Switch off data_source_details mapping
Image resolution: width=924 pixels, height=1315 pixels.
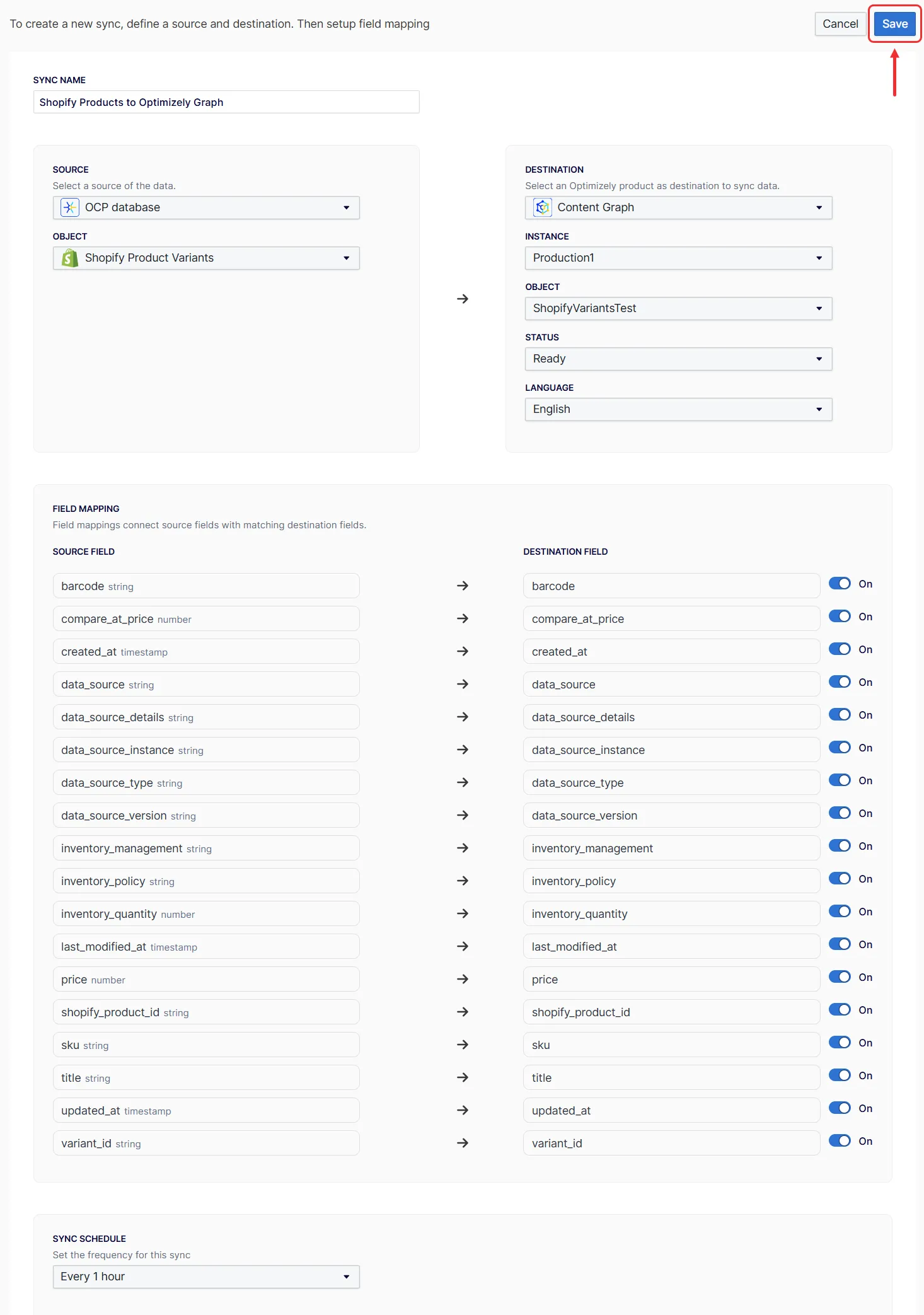840,715
